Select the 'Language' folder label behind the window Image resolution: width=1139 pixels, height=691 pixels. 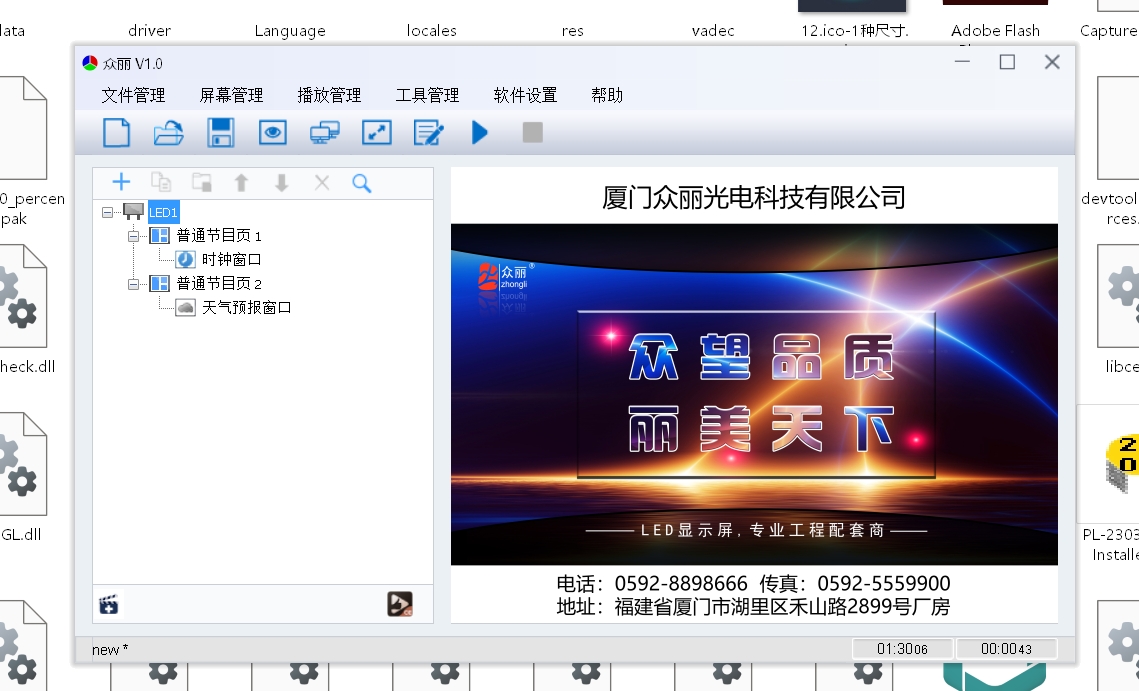click(290, 31)
